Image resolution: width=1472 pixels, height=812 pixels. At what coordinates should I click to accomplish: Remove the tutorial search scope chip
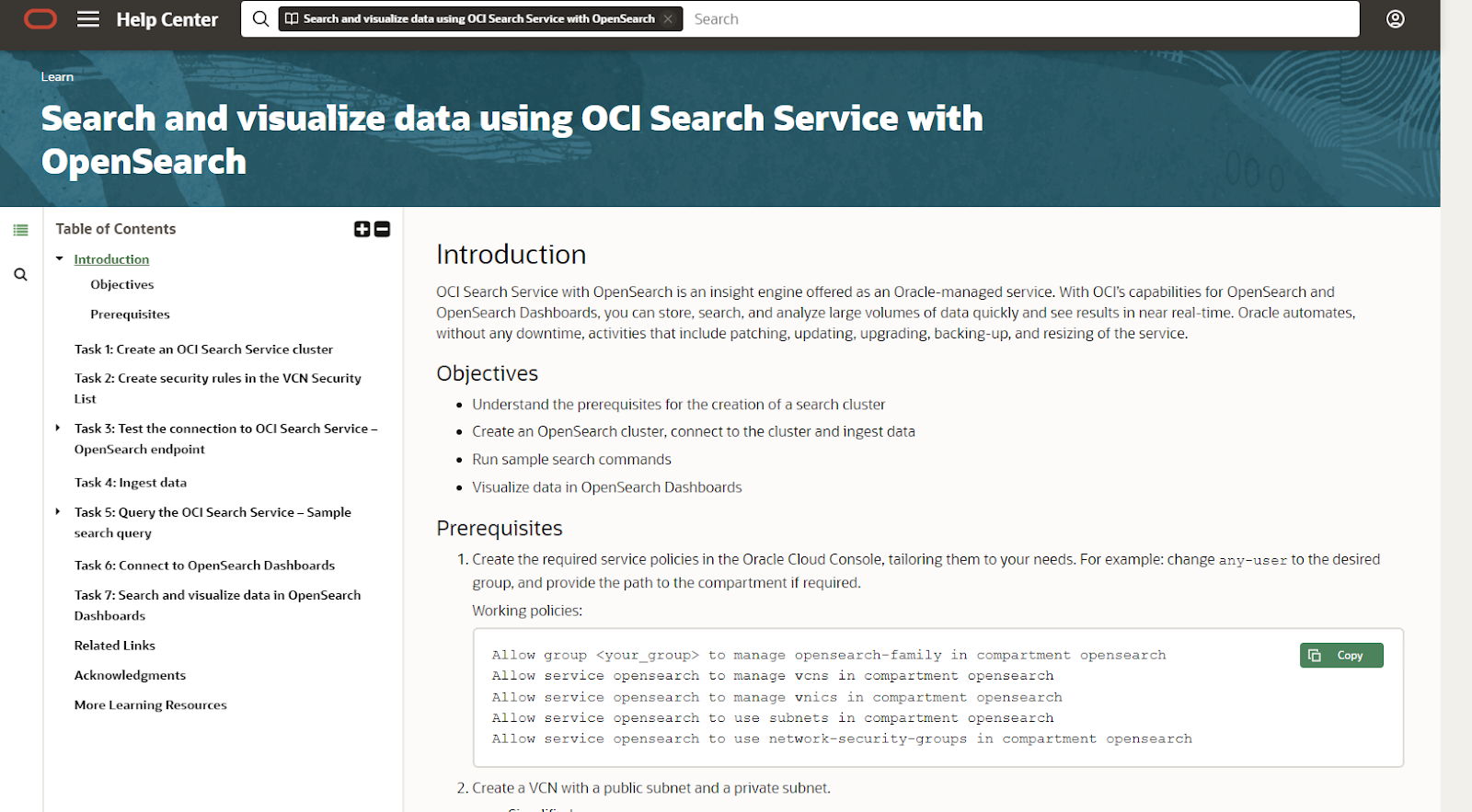668,18
